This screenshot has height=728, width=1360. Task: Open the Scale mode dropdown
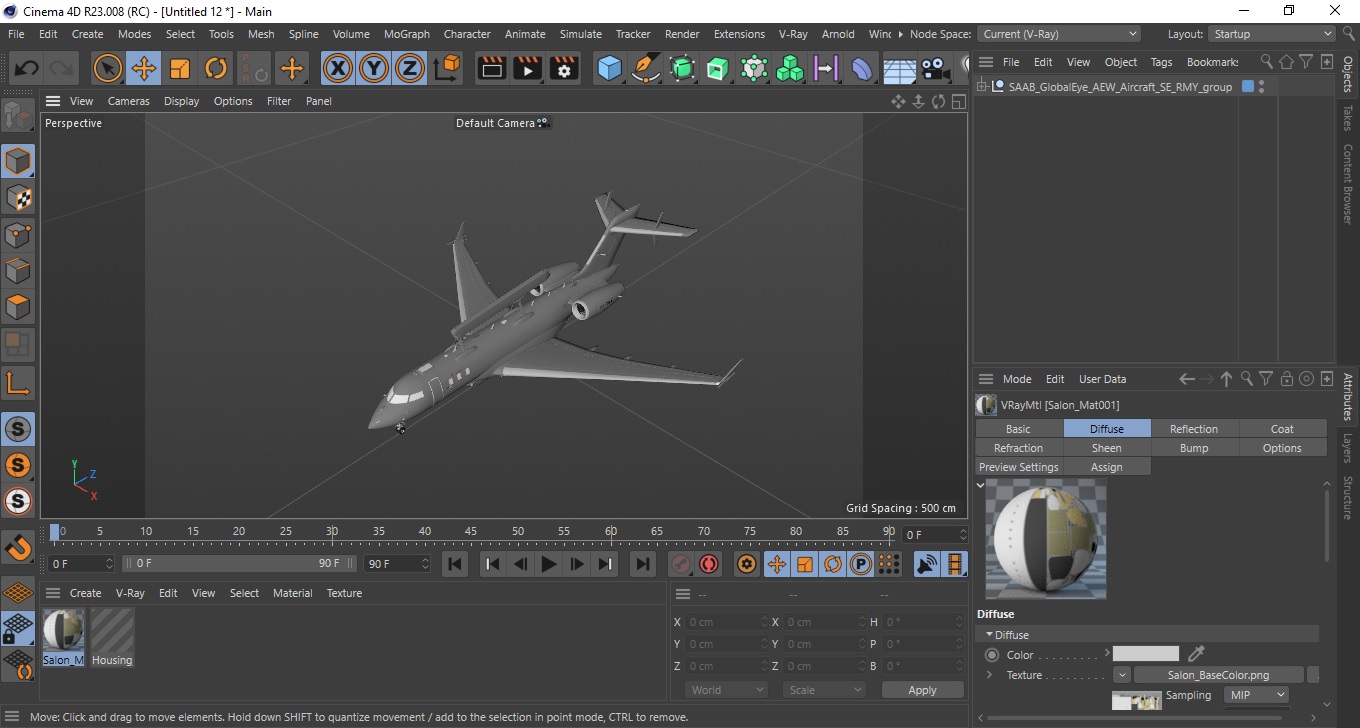pos(824,690)
